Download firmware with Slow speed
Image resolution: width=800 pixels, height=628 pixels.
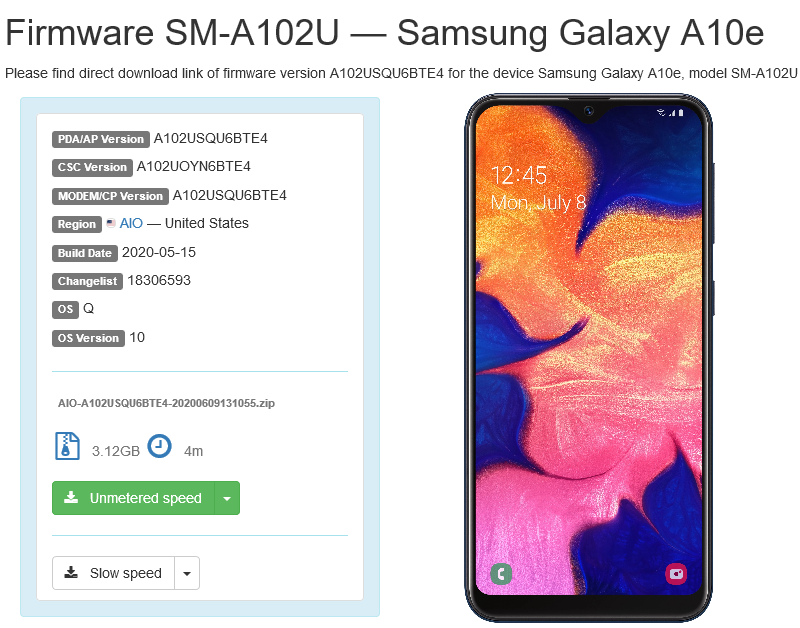tap(113, 573)
